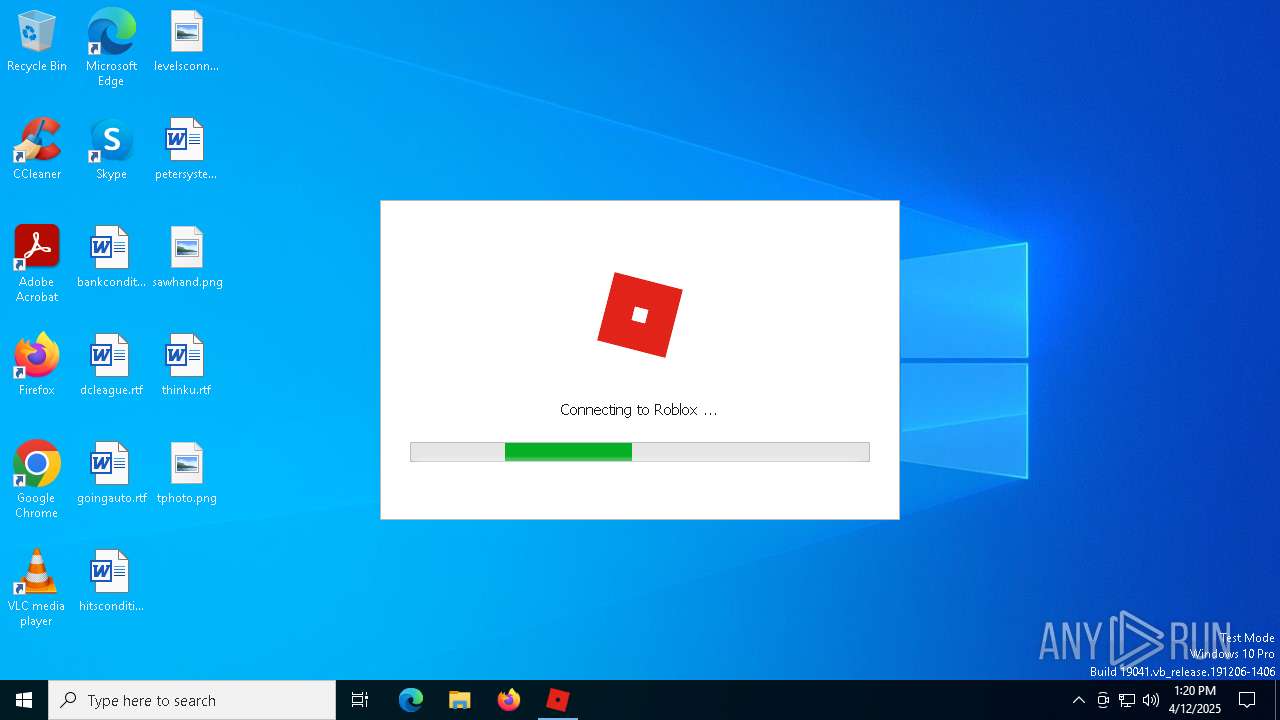Expand the hidden system tray icons
This screenshot has width=1280, height=720.
(1078, 700)
